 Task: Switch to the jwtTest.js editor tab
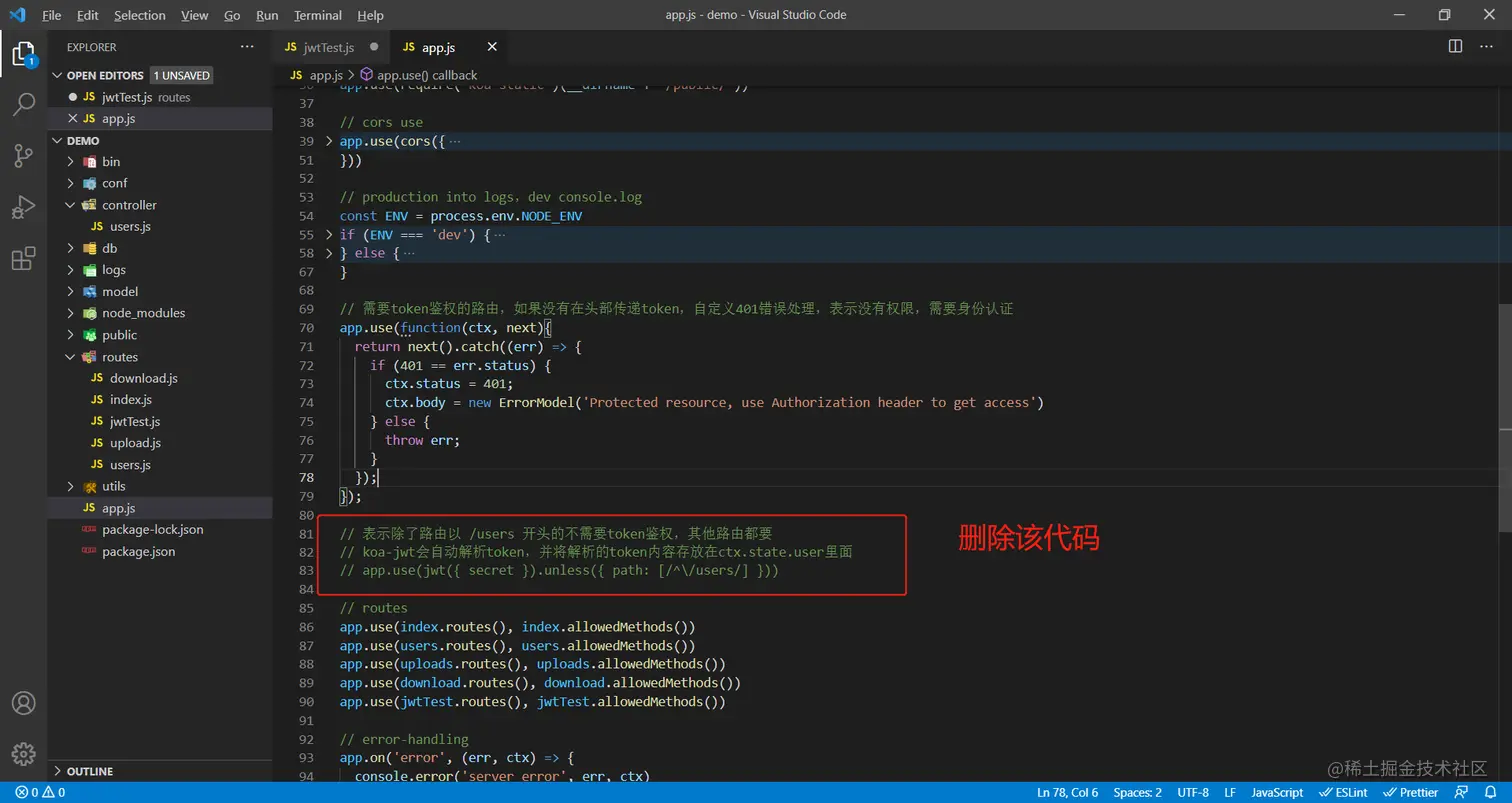point(330,47)
